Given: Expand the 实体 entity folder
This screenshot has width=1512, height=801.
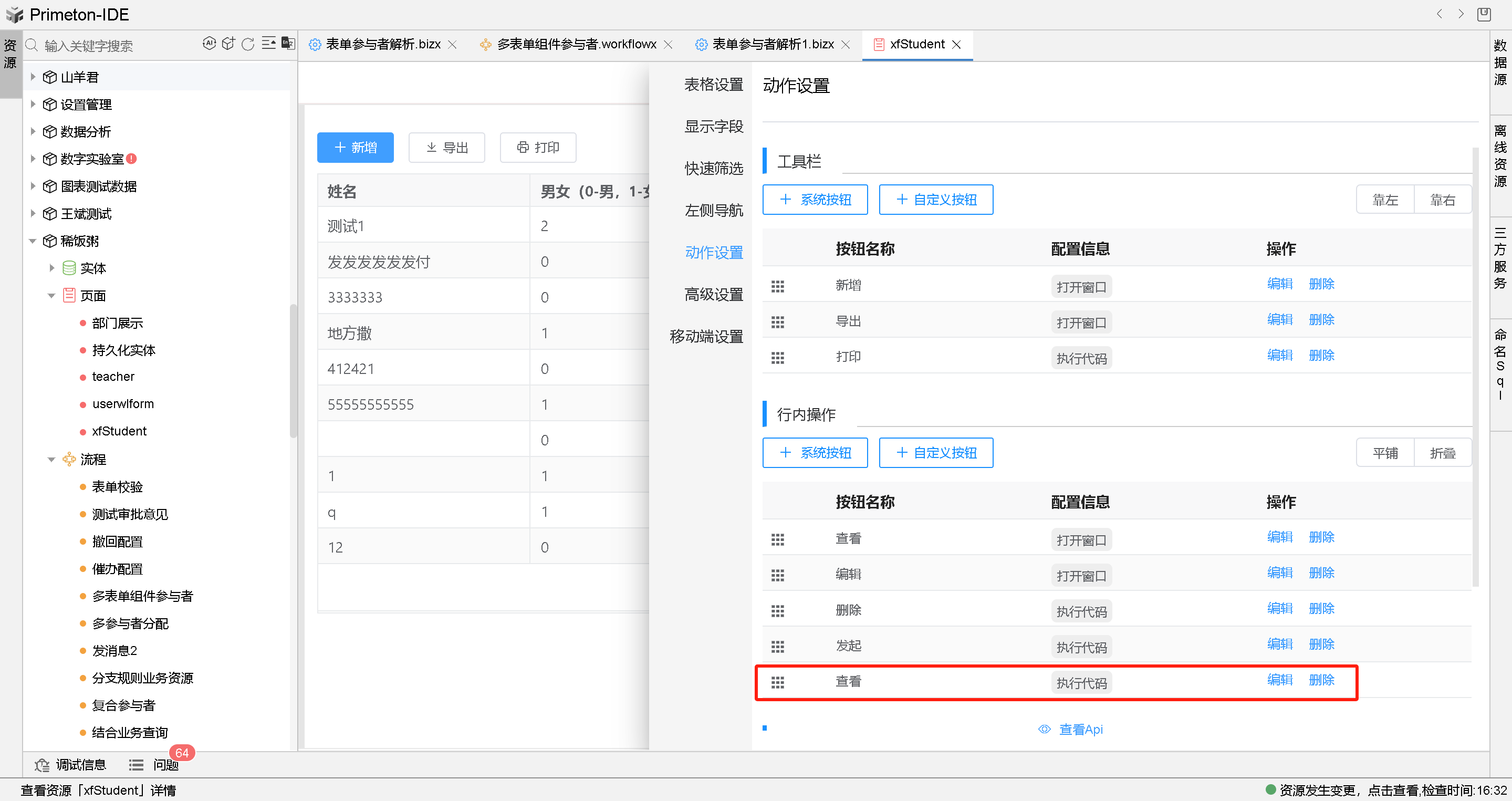Looking at the screenshot, I should (52, 268).
